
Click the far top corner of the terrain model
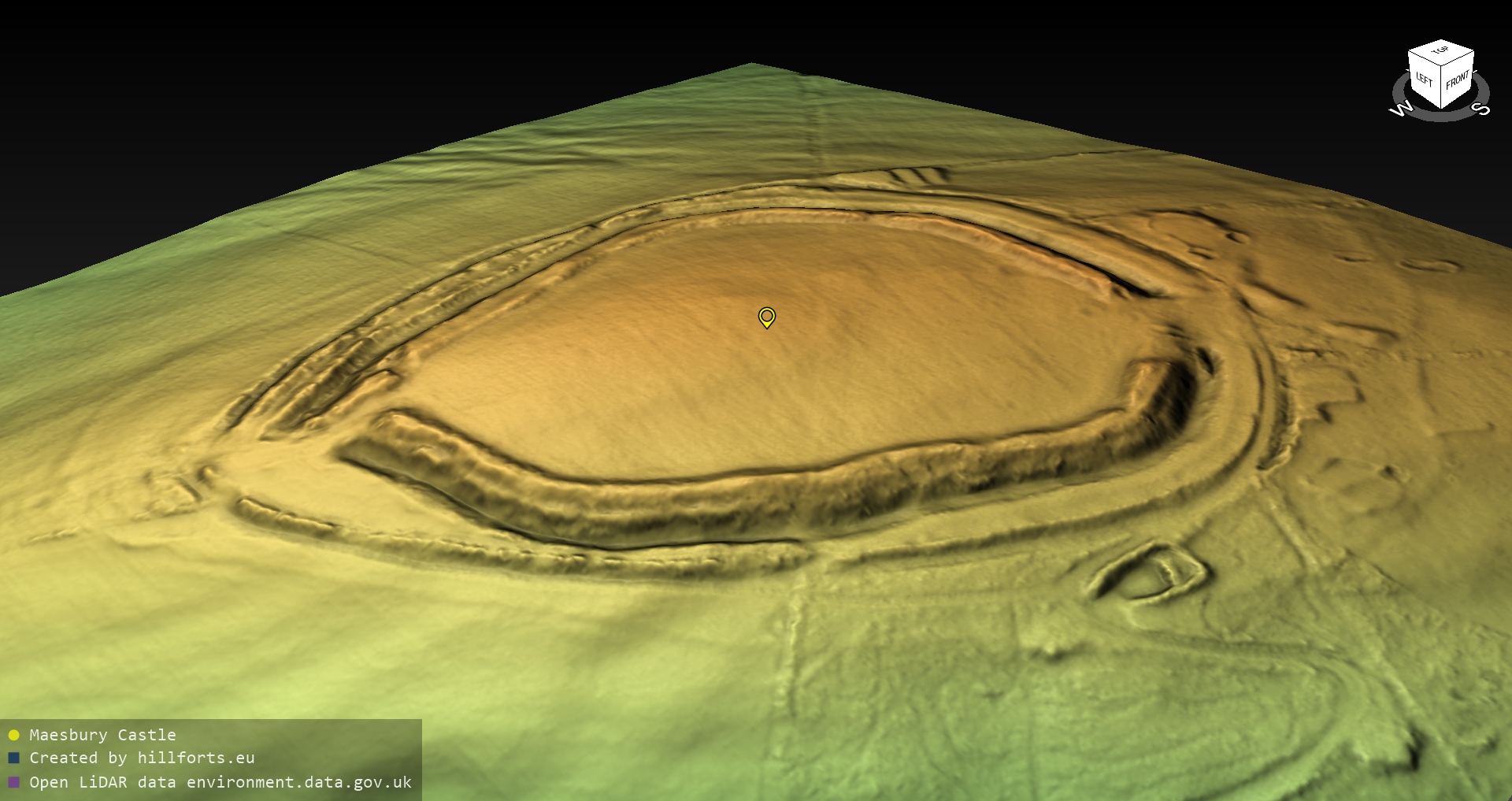(752, 65)
